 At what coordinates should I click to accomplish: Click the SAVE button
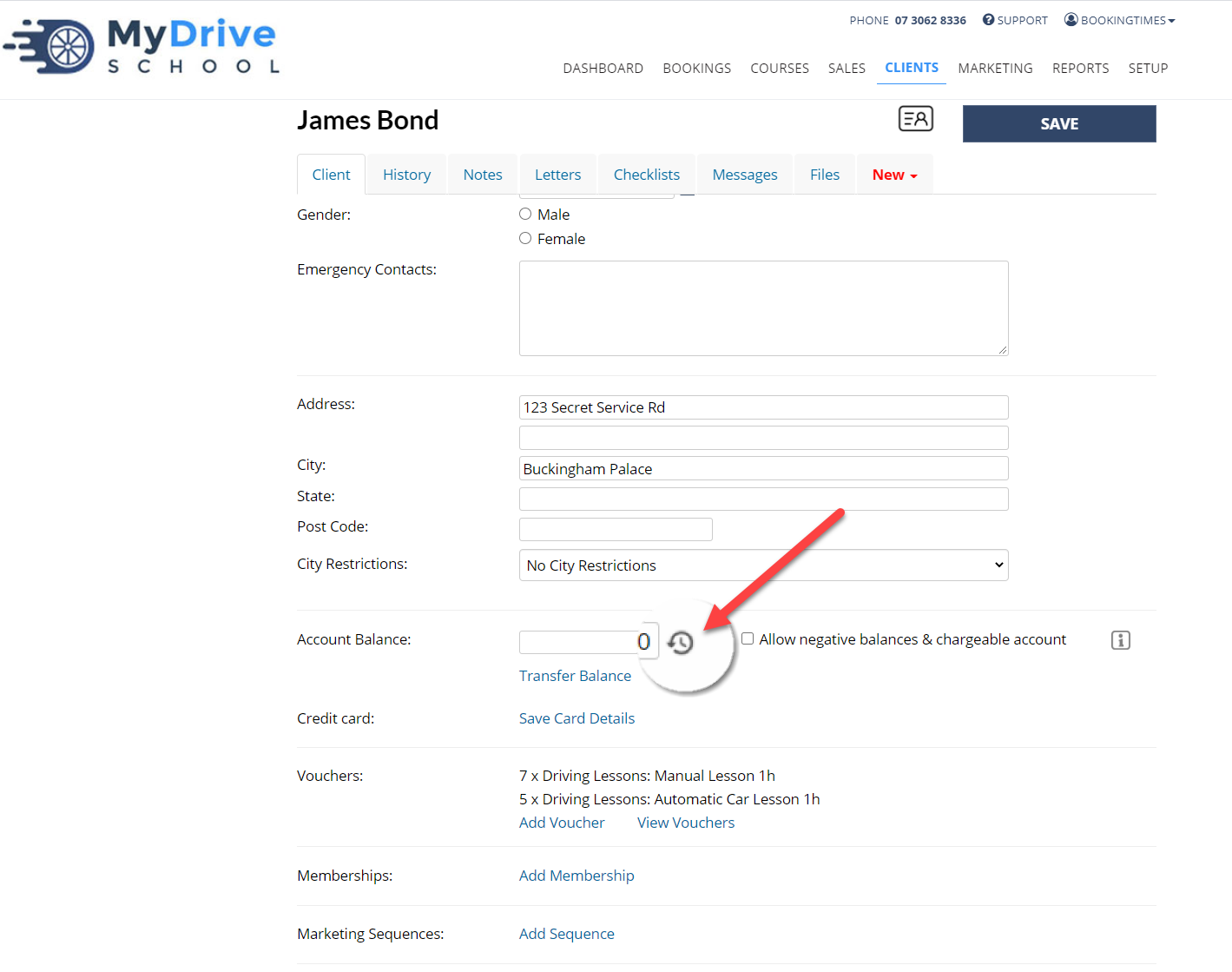(1059, 123)
